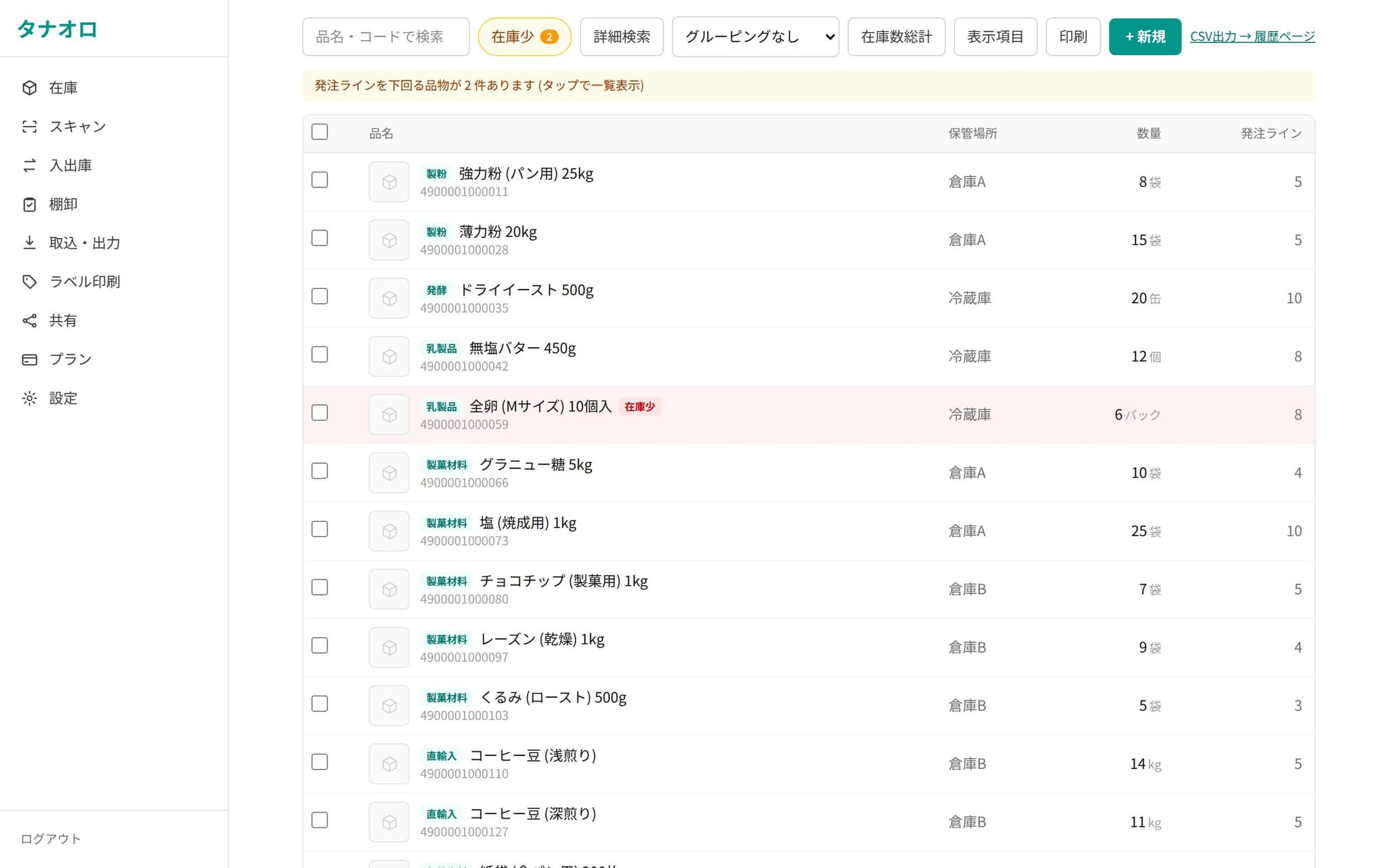Click the 品名・コードで検索 search field
The width and height of the screenshot is (1389, 868).
tap(386, 37)
